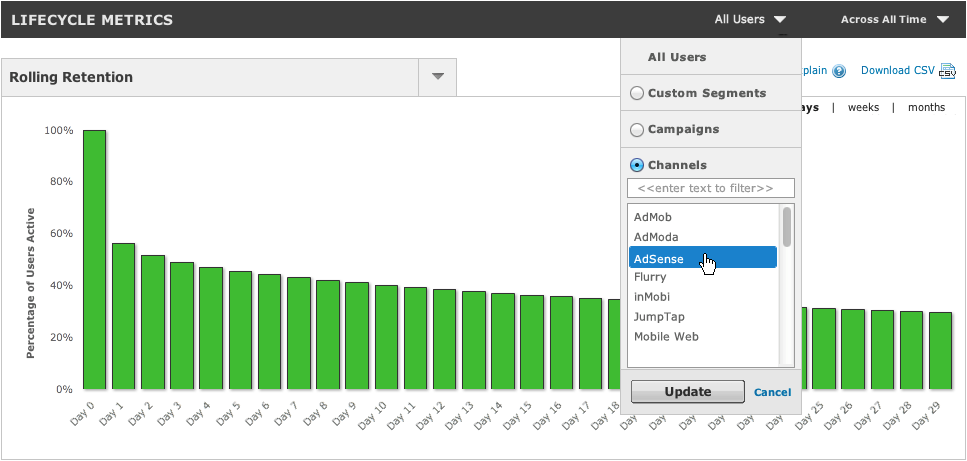Pick Flurry from the channel list
This screenshot has height=461, width=967.
pos(650,277)
